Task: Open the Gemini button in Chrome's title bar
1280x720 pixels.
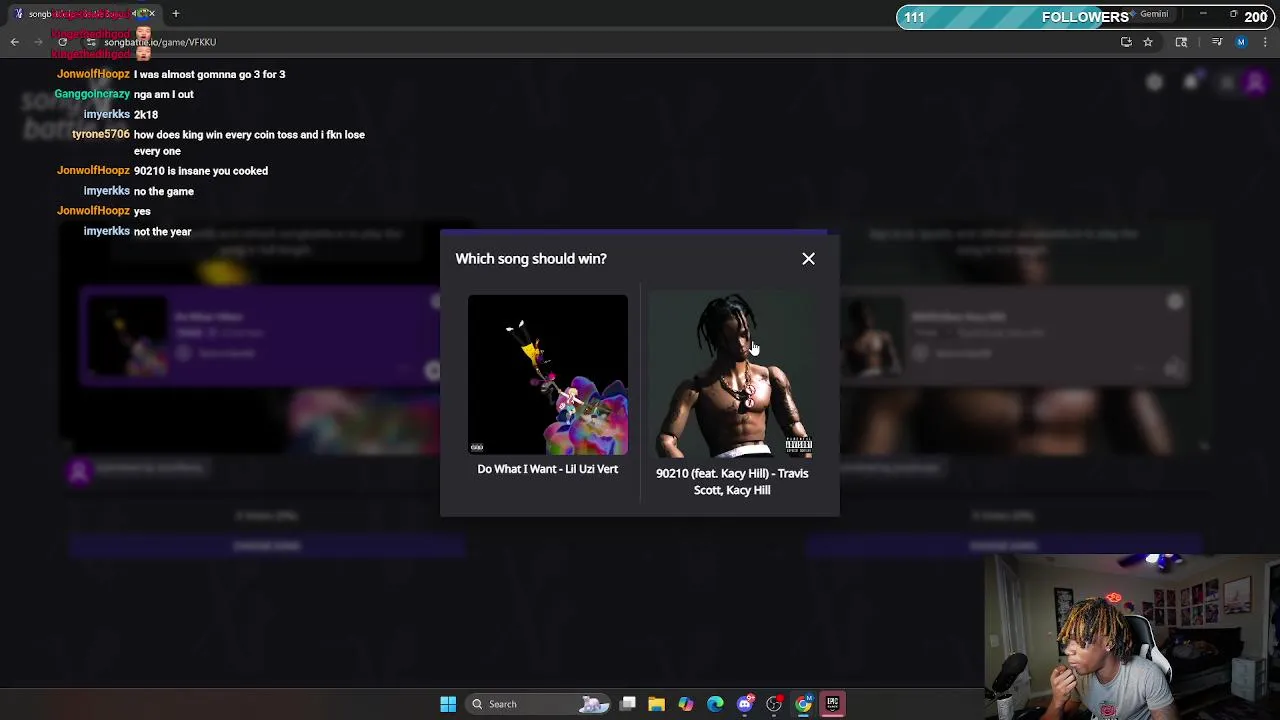Action: pos(1148,14)
